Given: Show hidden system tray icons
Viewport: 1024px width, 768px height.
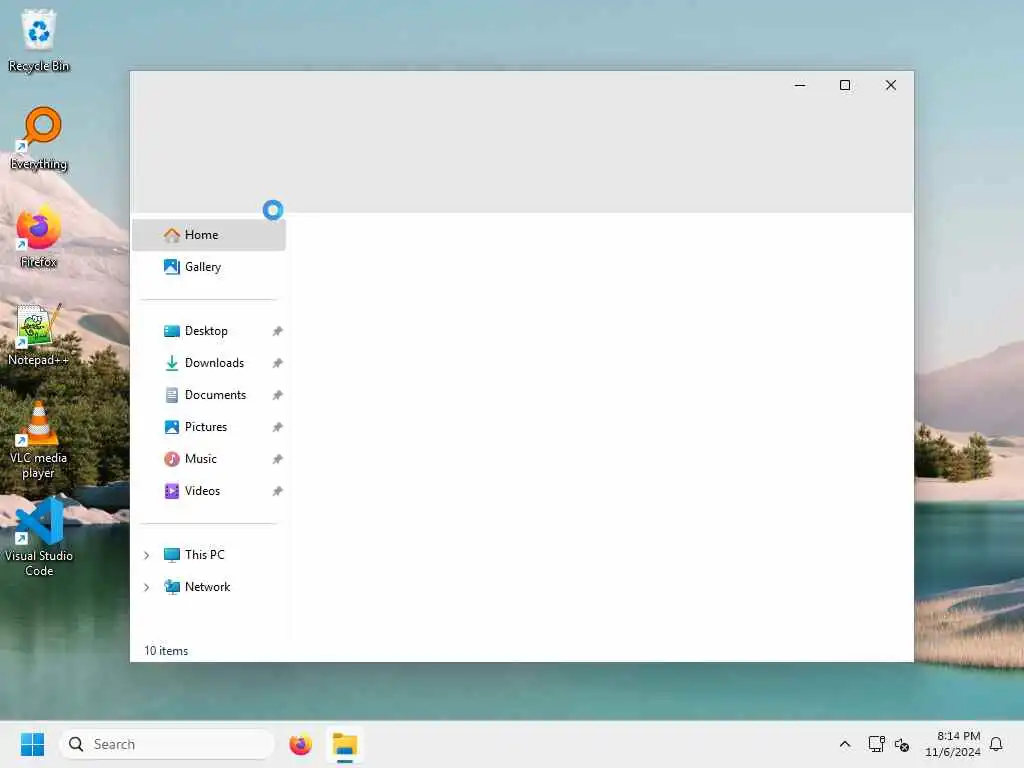Looking at the screenshot, I should coord(844,744).
